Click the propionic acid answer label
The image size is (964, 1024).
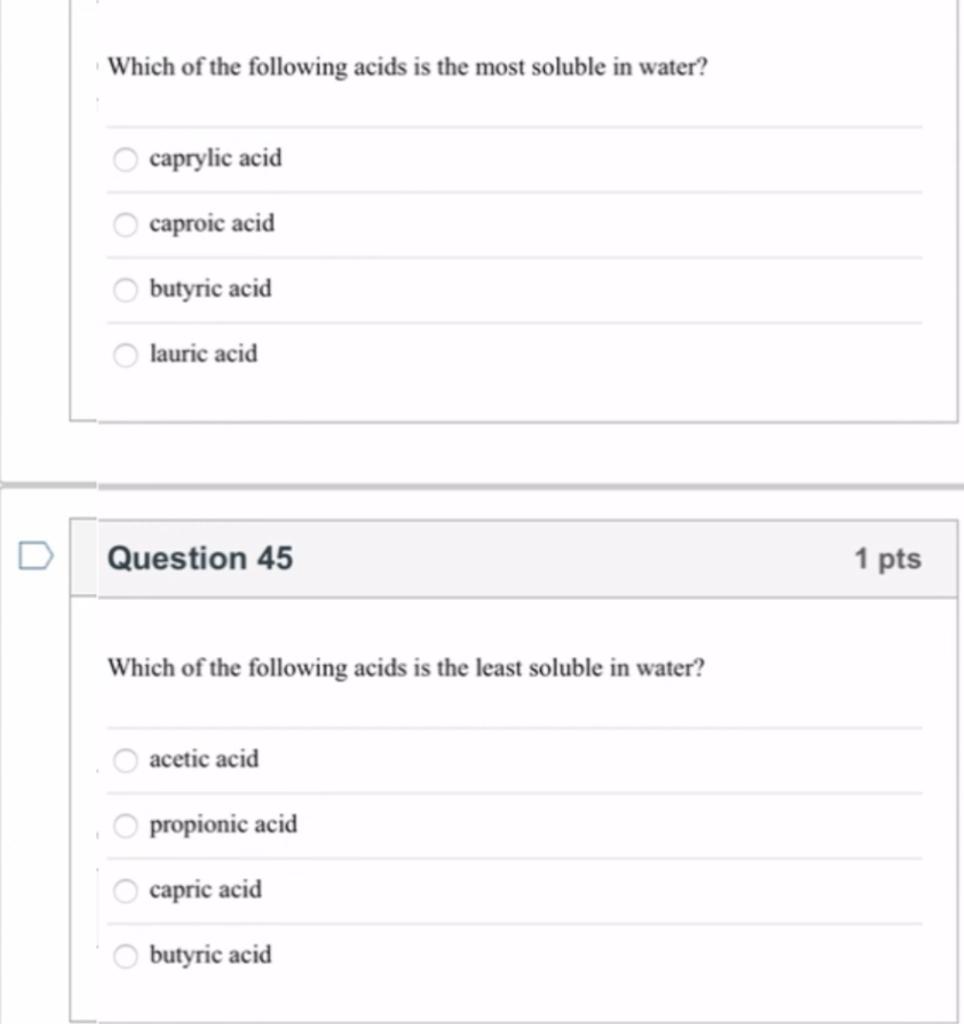tap(223, 825)
